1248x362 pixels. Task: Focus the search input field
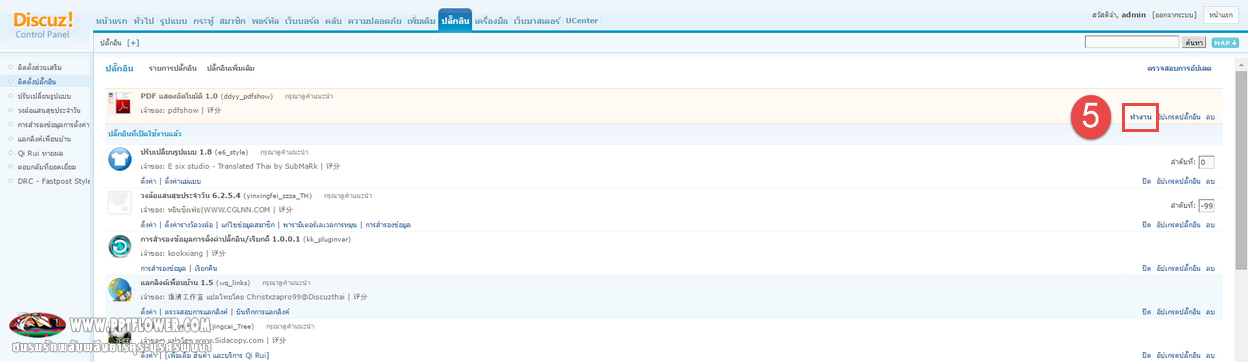click(1132, 42)
